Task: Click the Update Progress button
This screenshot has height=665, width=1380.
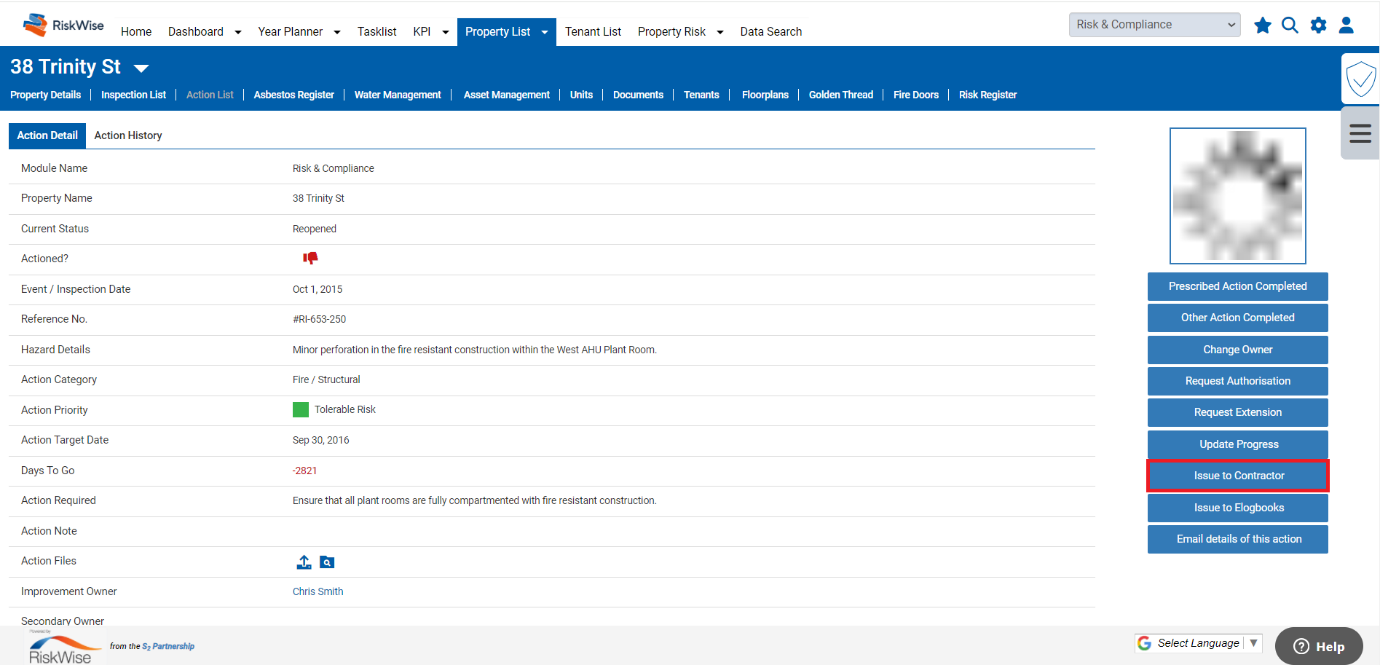Action: point(1238,444)
